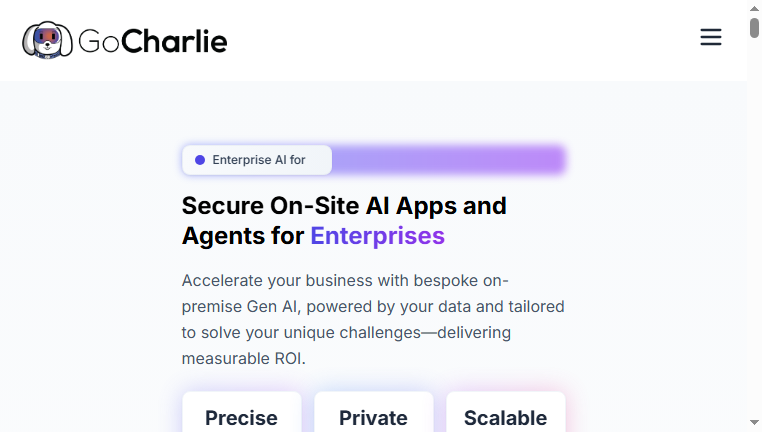This screenshot has height=432, width=762.
Task: Click the blurred purple gradient bar
Action: pos(448,159)
